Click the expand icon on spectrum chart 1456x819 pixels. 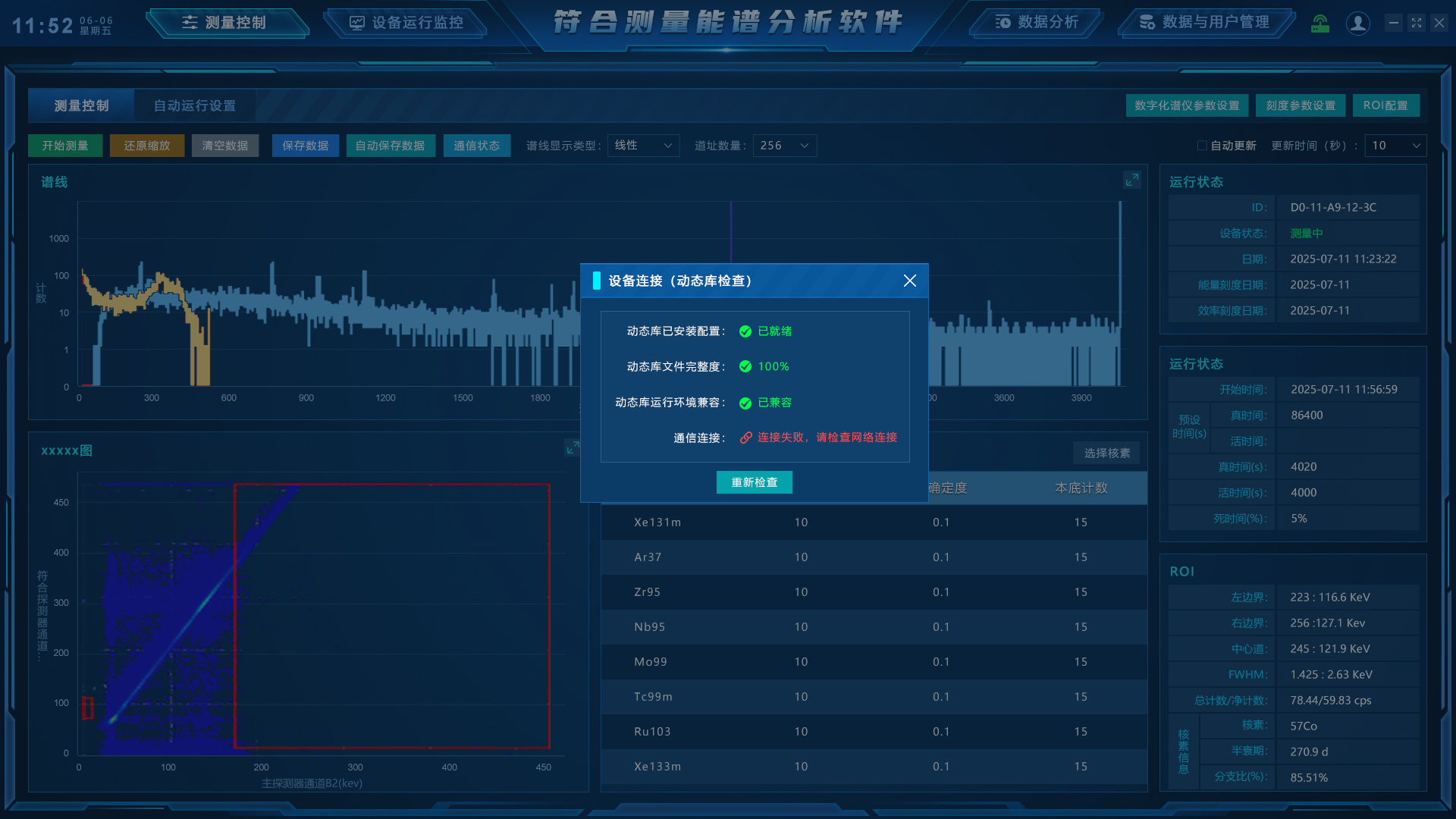pyautogui.click(x=1131, y=180)
